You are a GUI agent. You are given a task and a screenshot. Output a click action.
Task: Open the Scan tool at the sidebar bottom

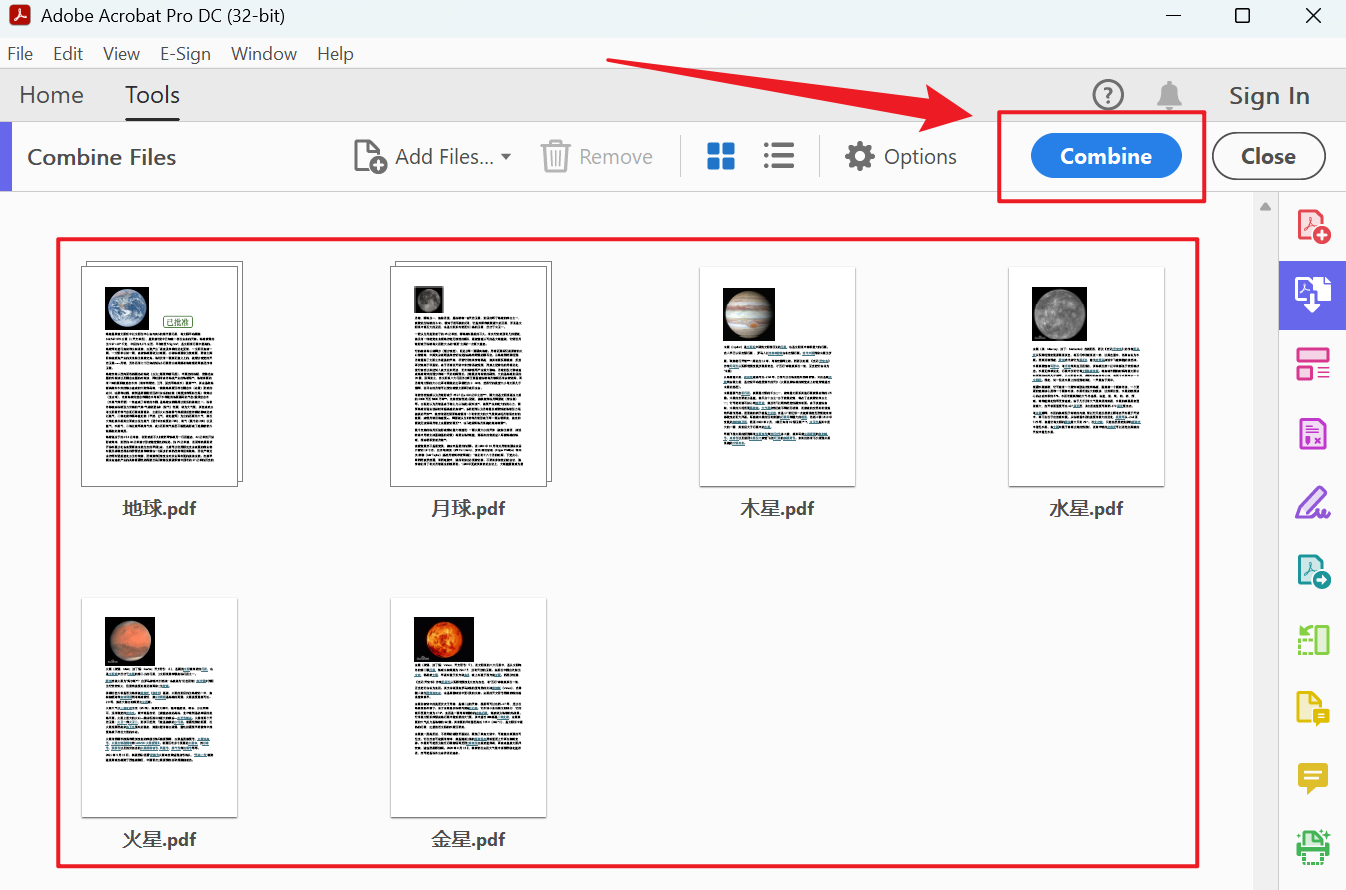click(1312, 847)
